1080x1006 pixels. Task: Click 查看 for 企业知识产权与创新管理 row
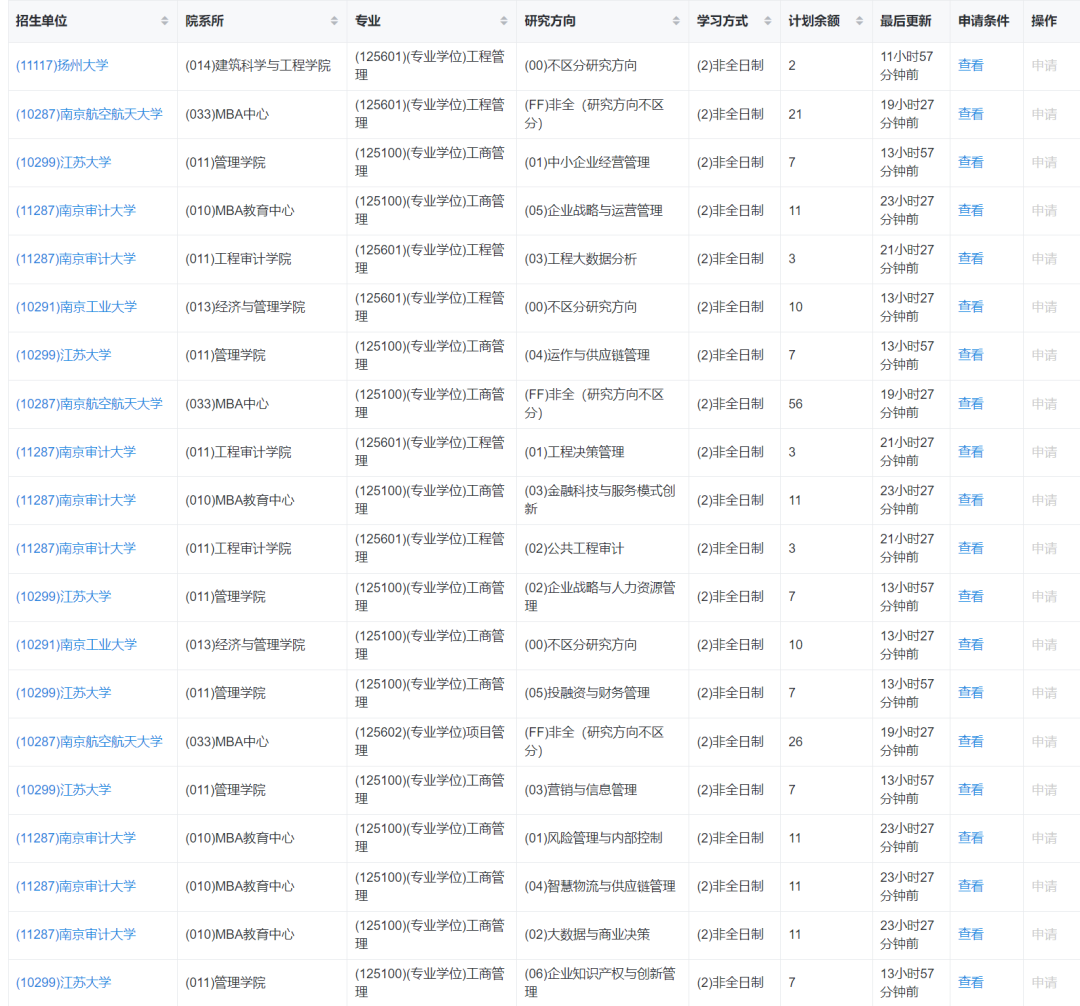[970, 983]
